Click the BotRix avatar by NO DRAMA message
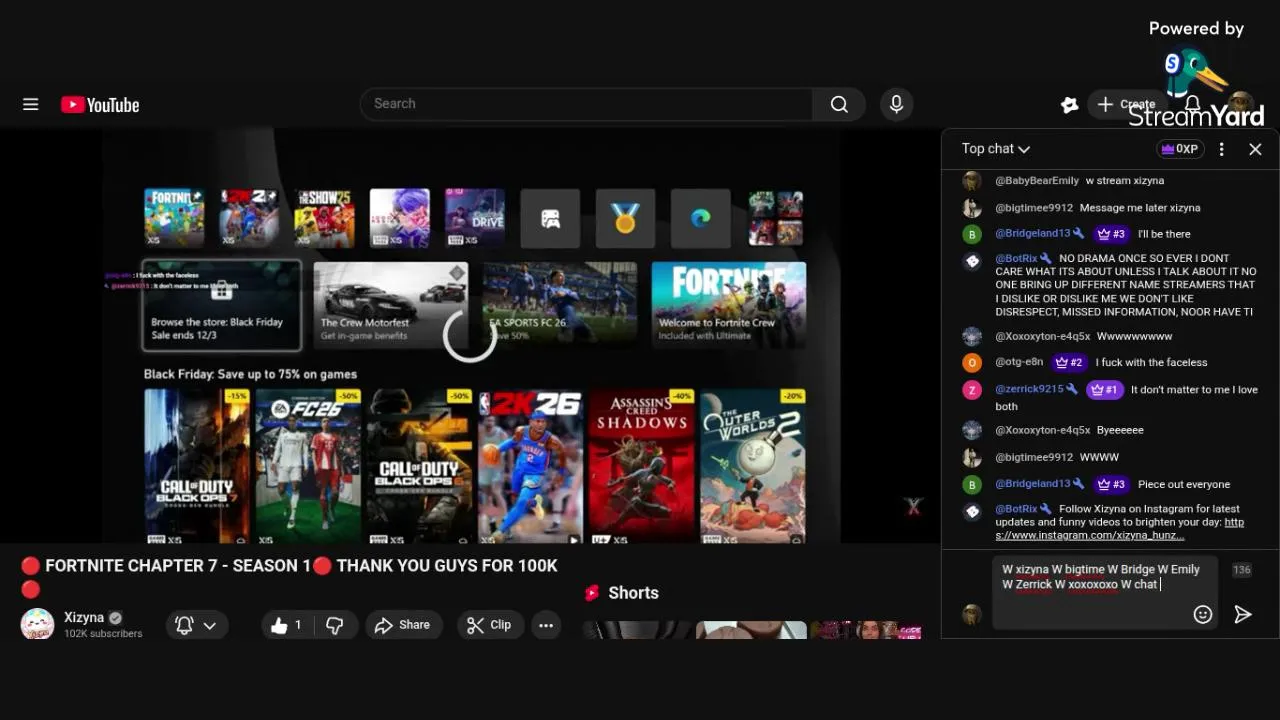This screenshot has width=1280, height=720. click(x=972, y=261)
